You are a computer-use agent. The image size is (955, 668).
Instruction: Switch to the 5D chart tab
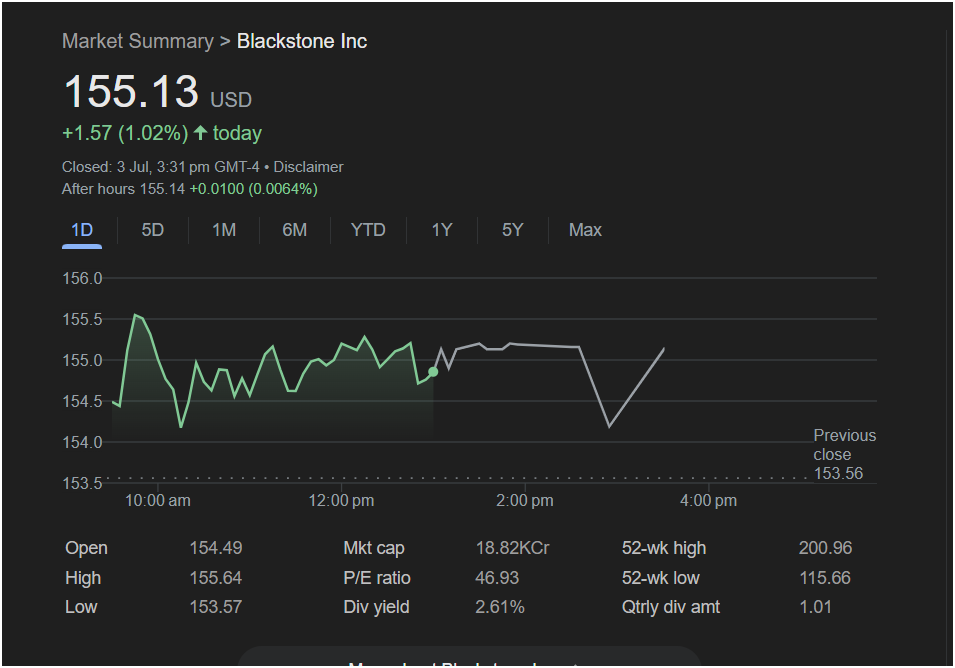(153, 230)
